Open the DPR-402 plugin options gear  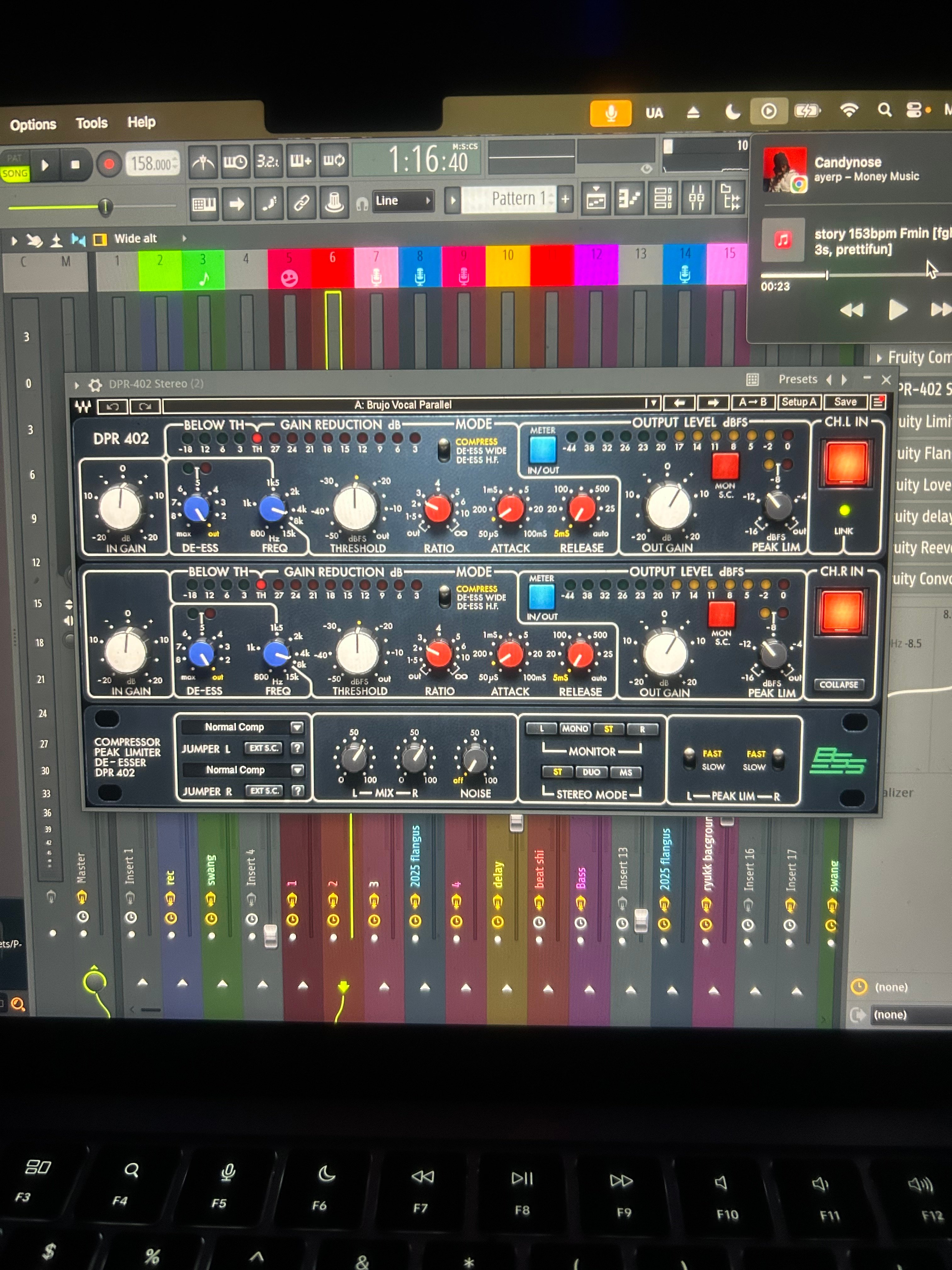95,384
